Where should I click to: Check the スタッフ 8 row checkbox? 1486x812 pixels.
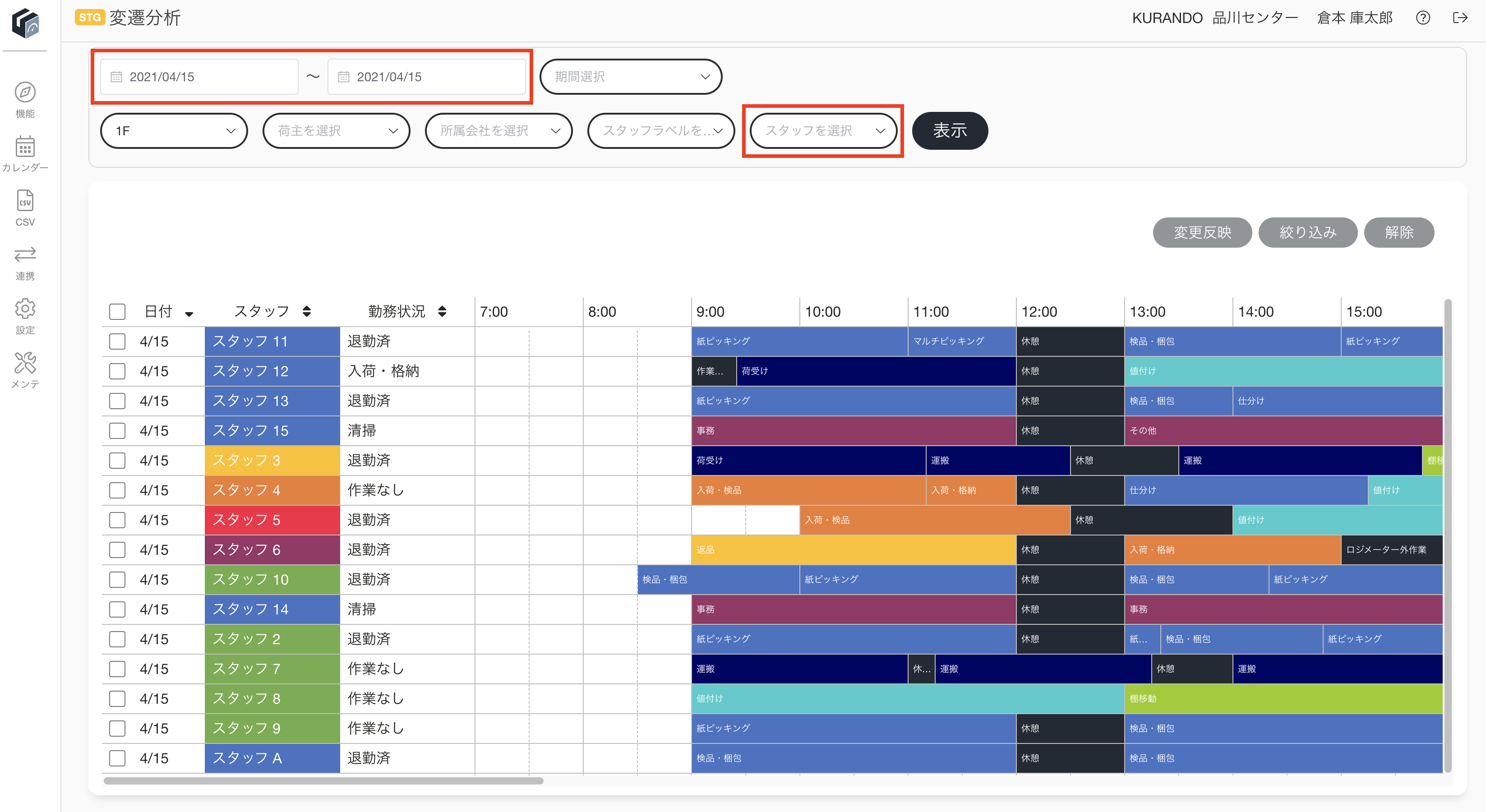click(117, 698)
